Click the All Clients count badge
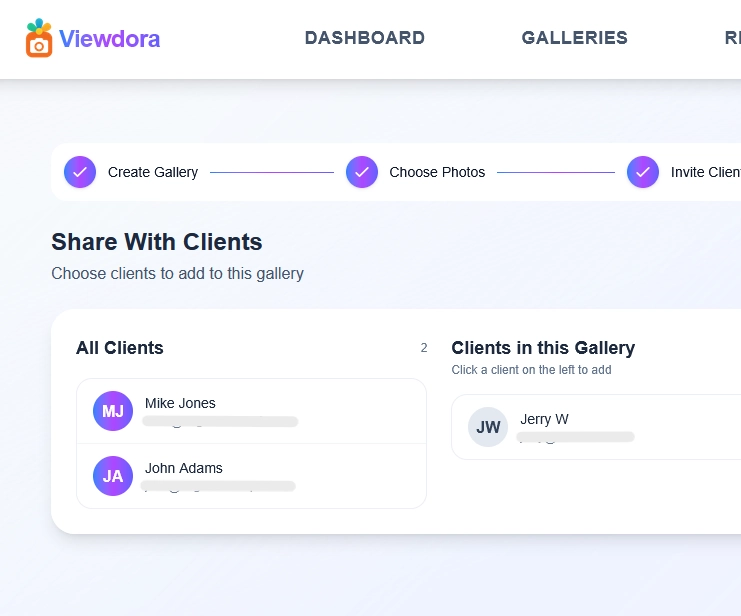This screenshot has width=741, height=616. pyautogui.click(x=424, y=348)
